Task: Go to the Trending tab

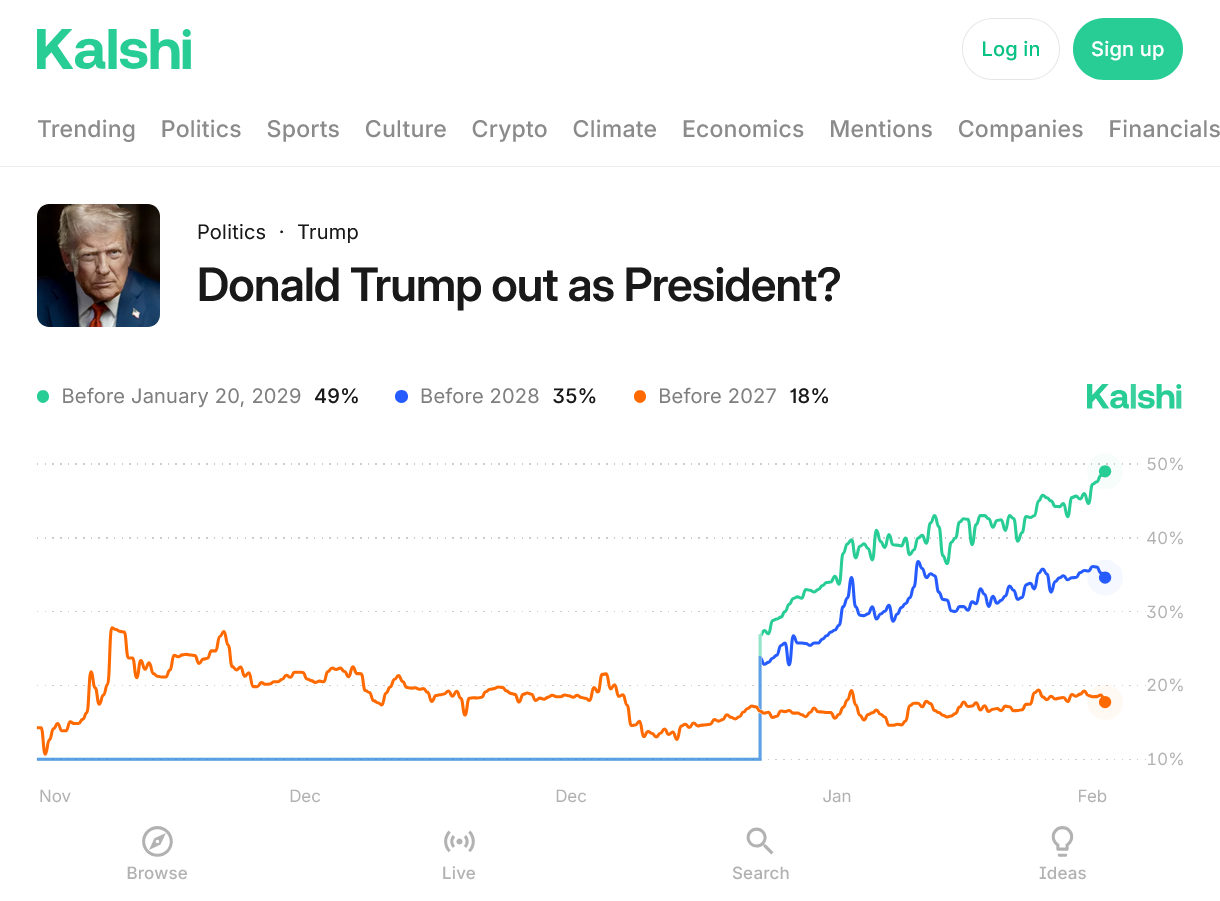Action: (x=86, y=129)
